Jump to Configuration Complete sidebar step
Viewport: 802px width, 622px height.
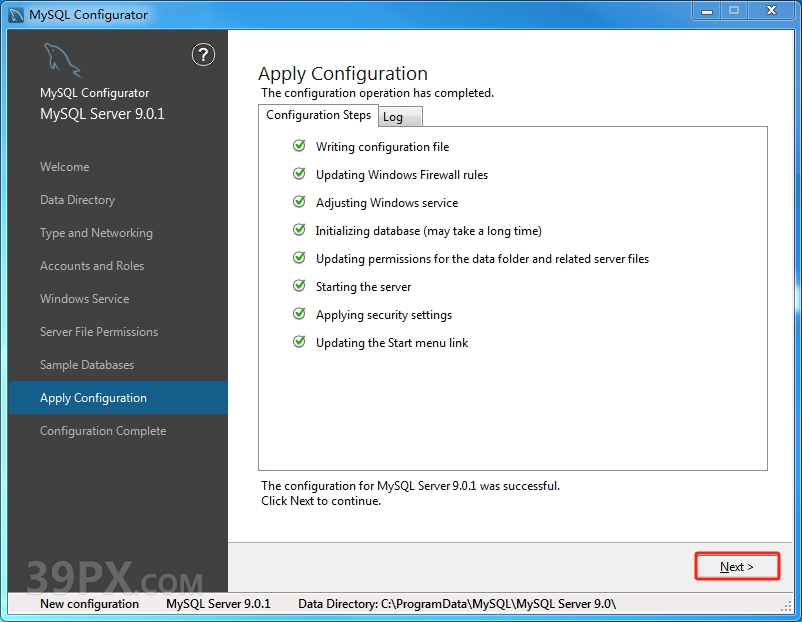click(x=103, y=431)
